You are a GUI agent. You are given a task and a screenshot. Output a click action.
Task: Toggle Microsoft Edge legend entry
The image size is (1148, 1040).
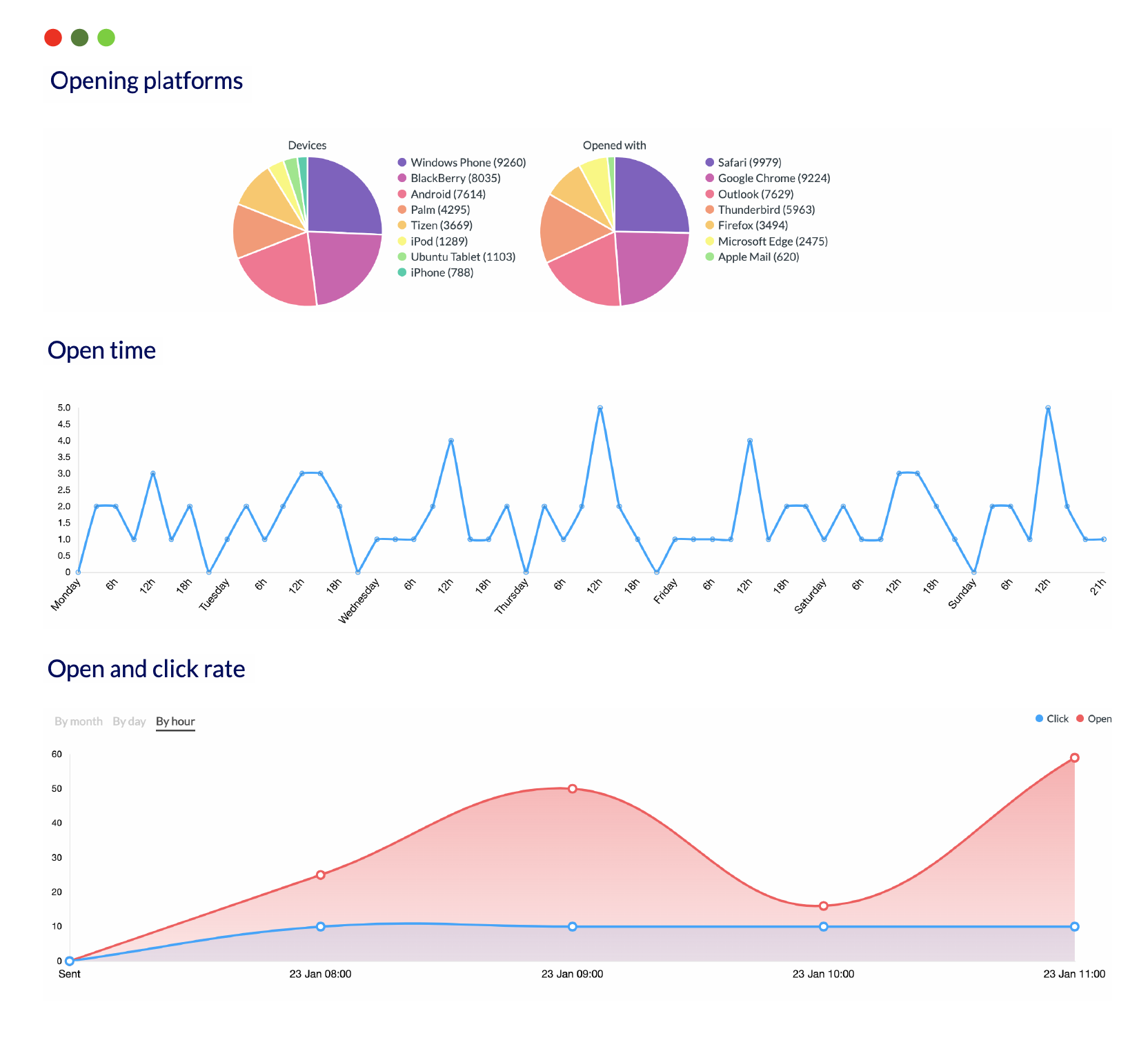pyautogui.click(x=766, y=241)
